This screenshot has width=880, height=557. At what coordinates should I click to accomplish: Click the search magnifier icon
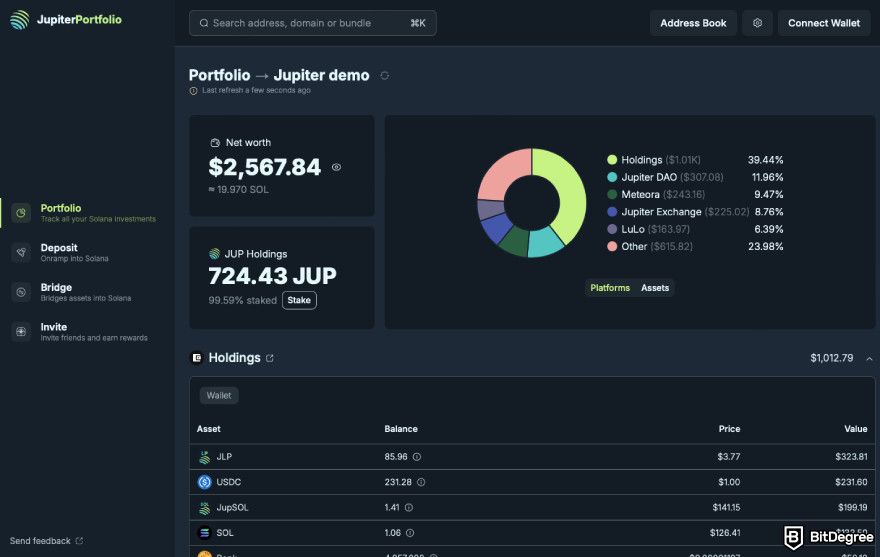(x=204, y=23)
